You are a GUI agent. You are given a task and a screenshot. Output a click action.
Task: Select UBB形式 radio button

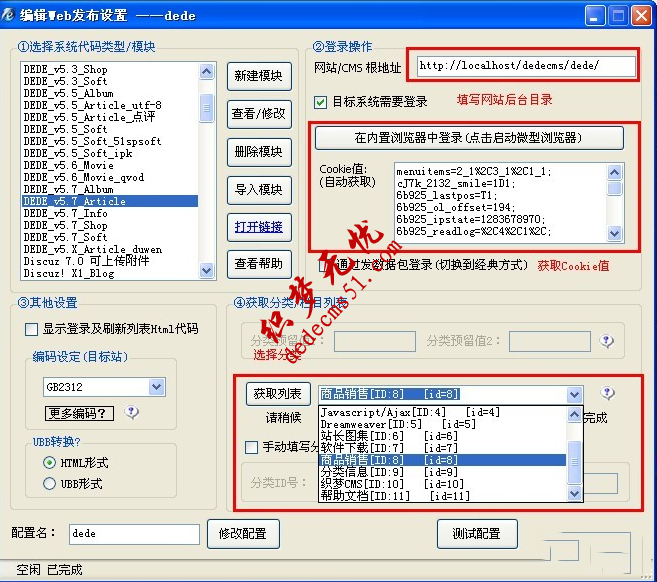click(49, 484)
